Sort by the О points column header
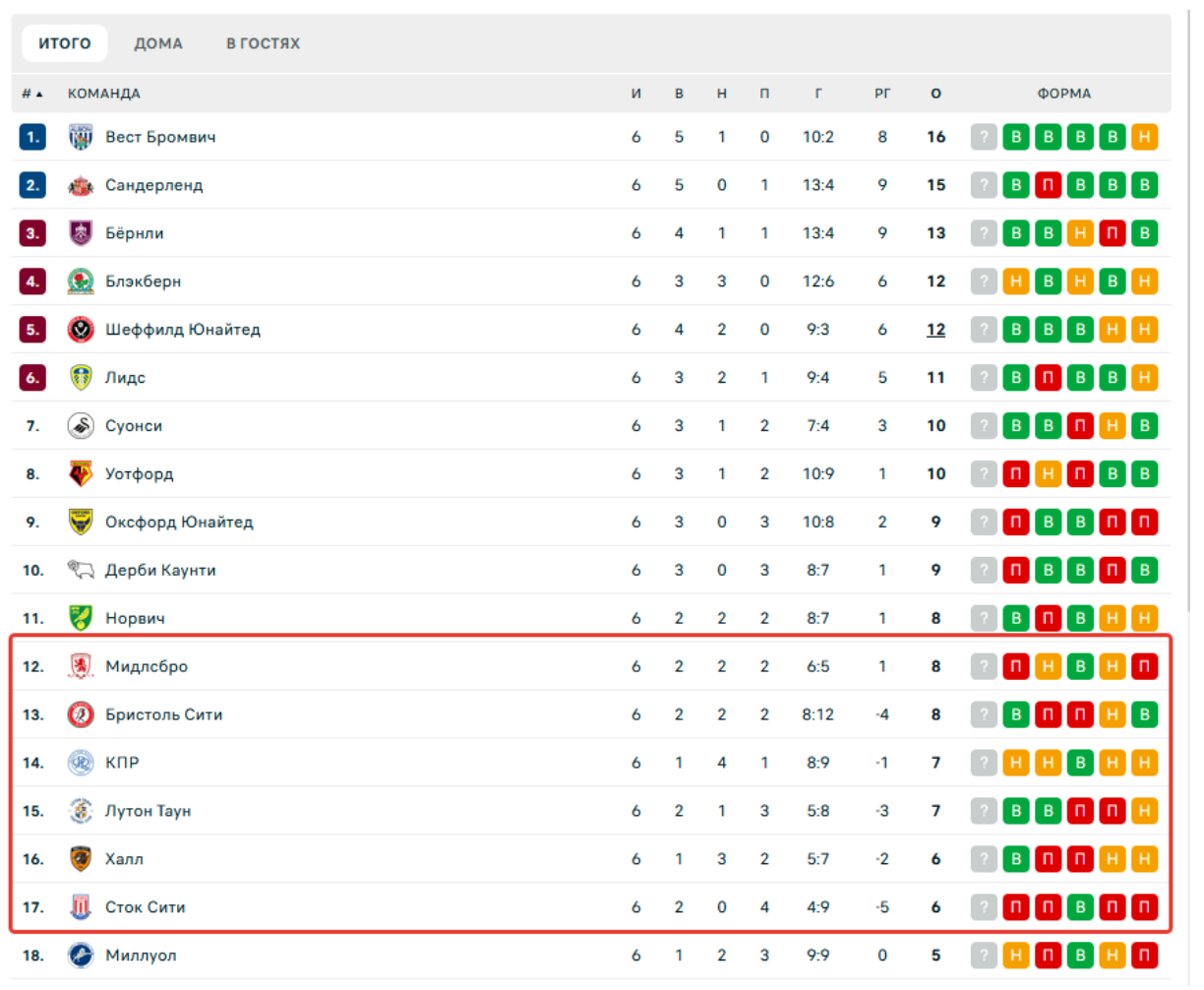The width and height of the screenshot is (1204, 990). pos(935,93)
